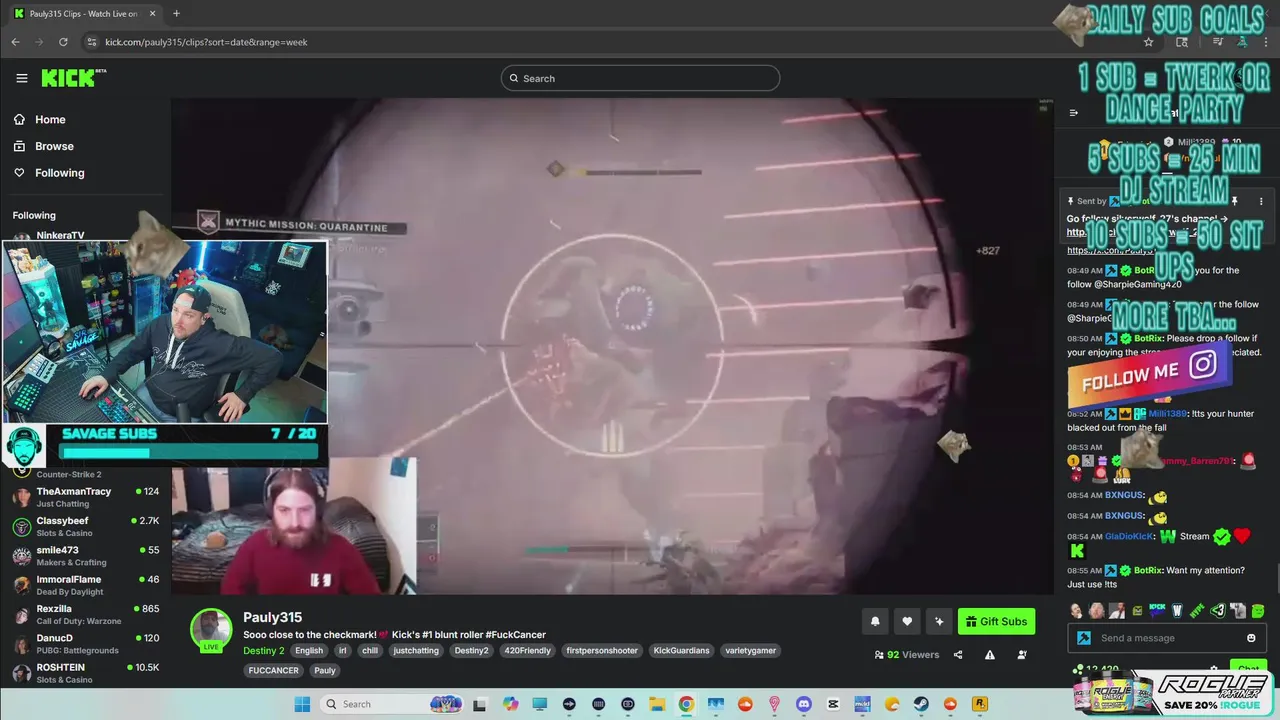Select the justchatting tag

[x=416, y=650]
